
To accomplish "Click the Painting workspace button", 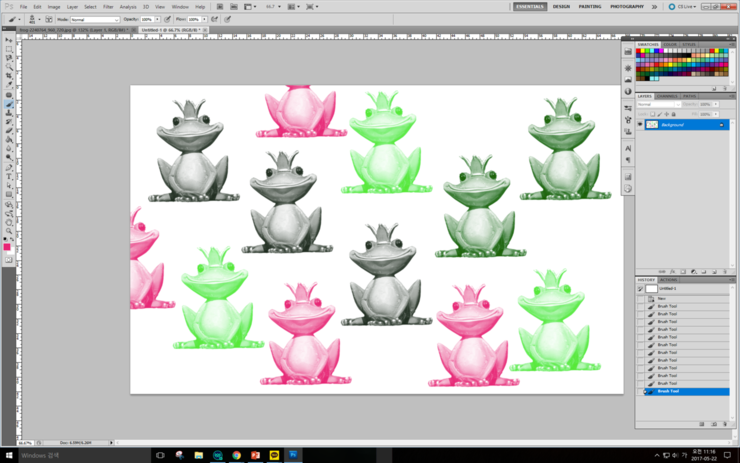I will pos(590,6).
